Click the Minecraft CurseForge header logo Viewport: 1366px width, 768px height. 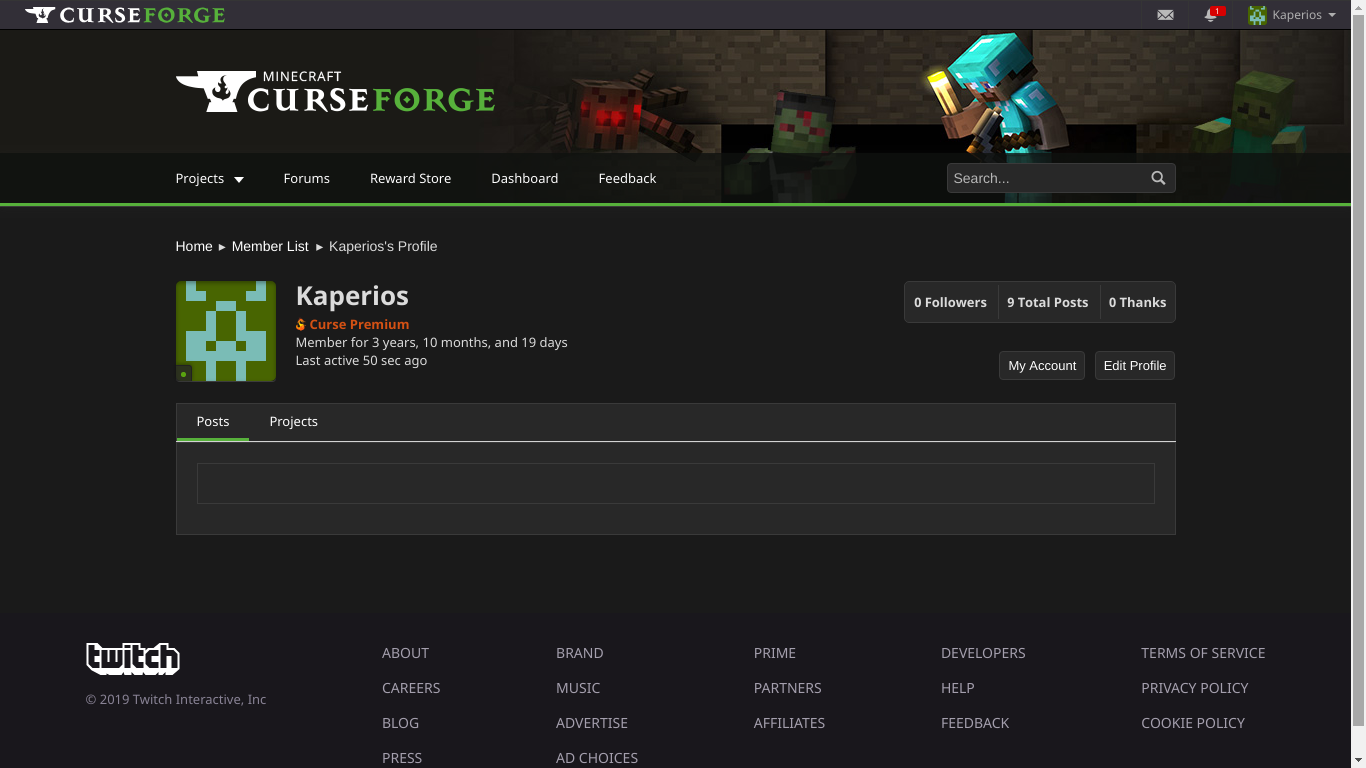(x=335, y=90)
